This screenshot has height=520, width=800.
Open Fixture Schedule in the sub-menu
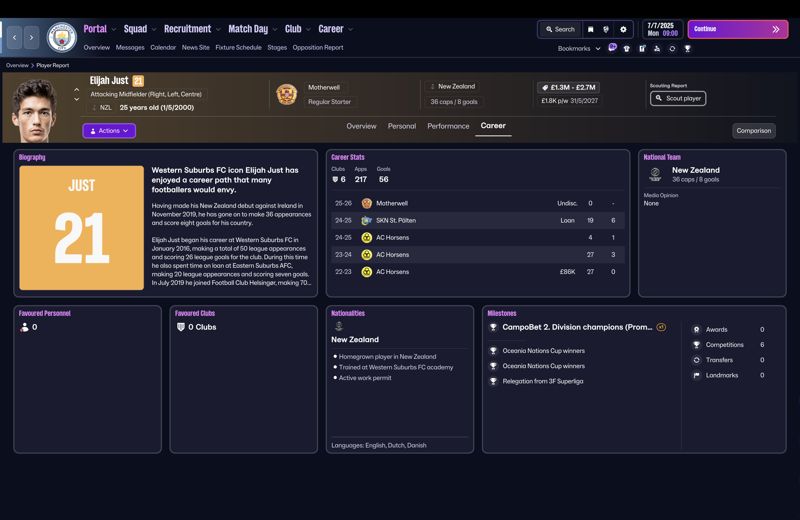(238, 47)
